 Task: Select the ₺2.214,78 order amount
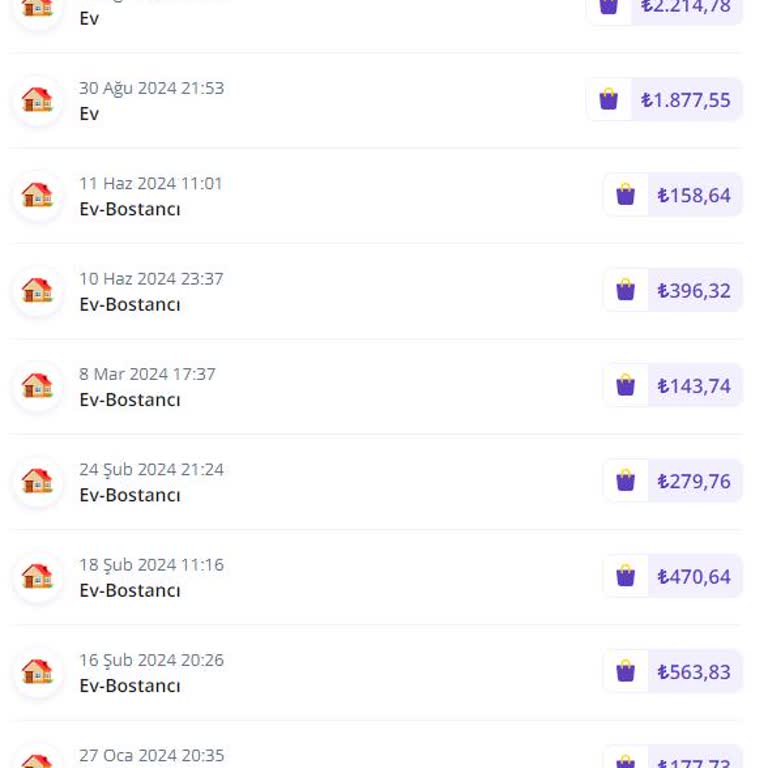click(686, 8)
